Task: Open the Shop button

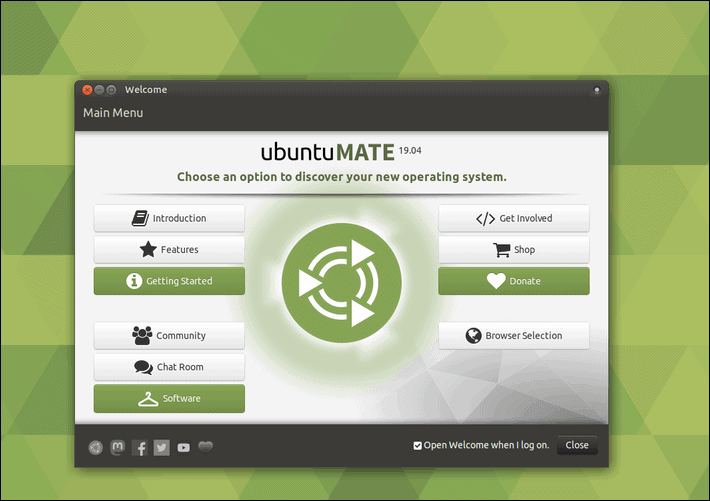Action: click(x=514, y=250)
